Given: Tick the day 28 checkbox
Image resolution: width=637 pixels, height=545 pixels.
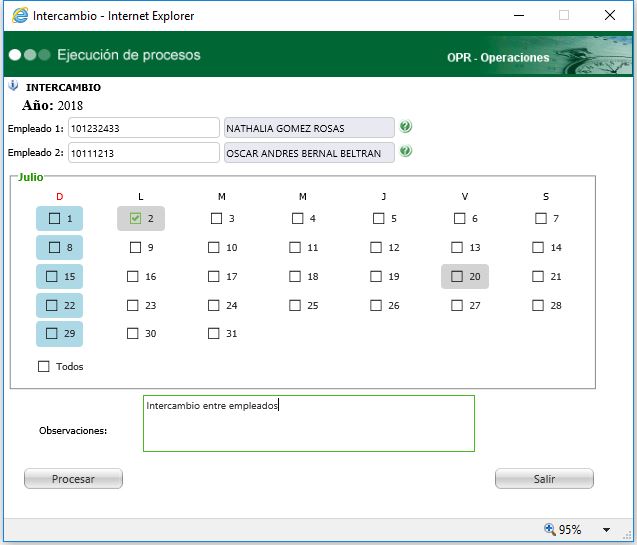Looking at the screenshot, I should click(538, 305).
